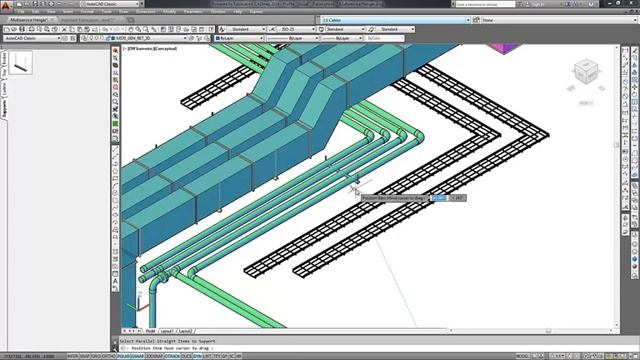Viewport: 640px width, 360px height.
Task: Toggle OSNAP in status bar
Action: 138,356
